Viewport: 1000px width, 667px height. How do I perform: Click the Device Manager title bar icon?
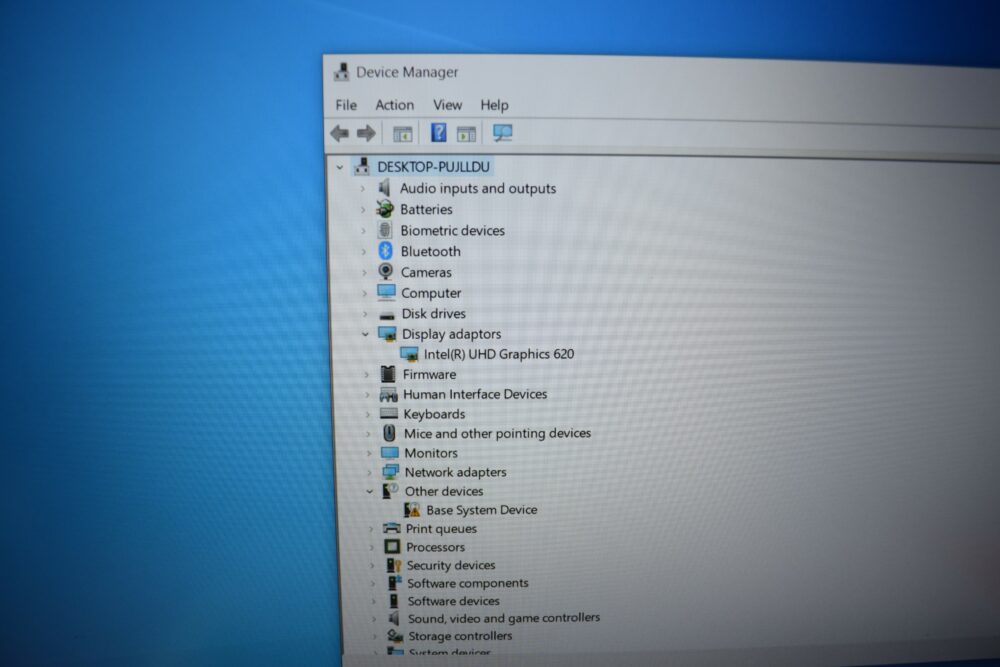coord(342,72)
